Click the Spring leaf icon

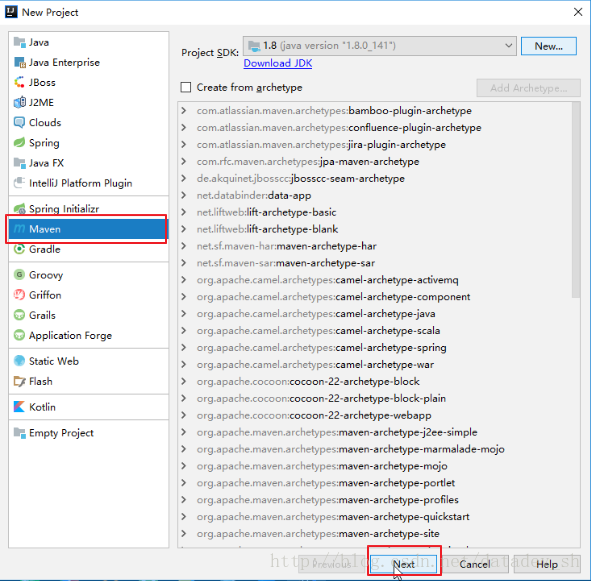point(19,143)
